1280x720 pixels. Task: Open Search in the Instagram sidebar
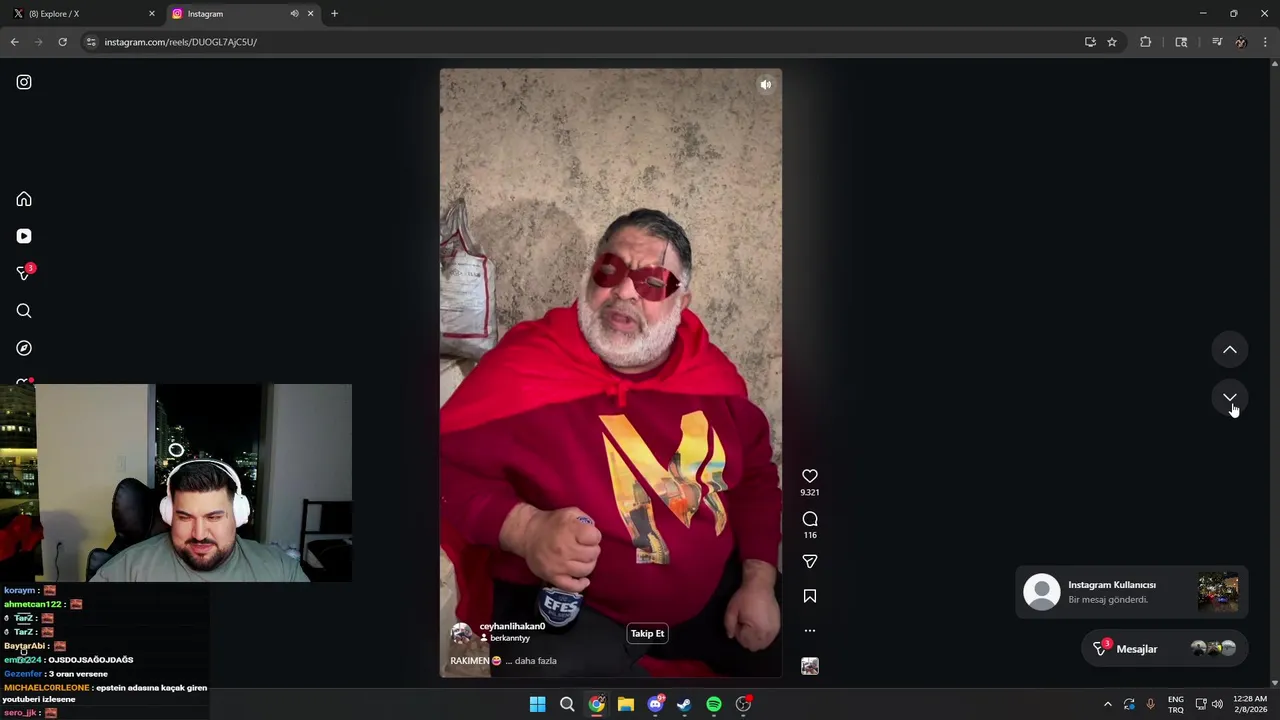(x=24, y=311)
